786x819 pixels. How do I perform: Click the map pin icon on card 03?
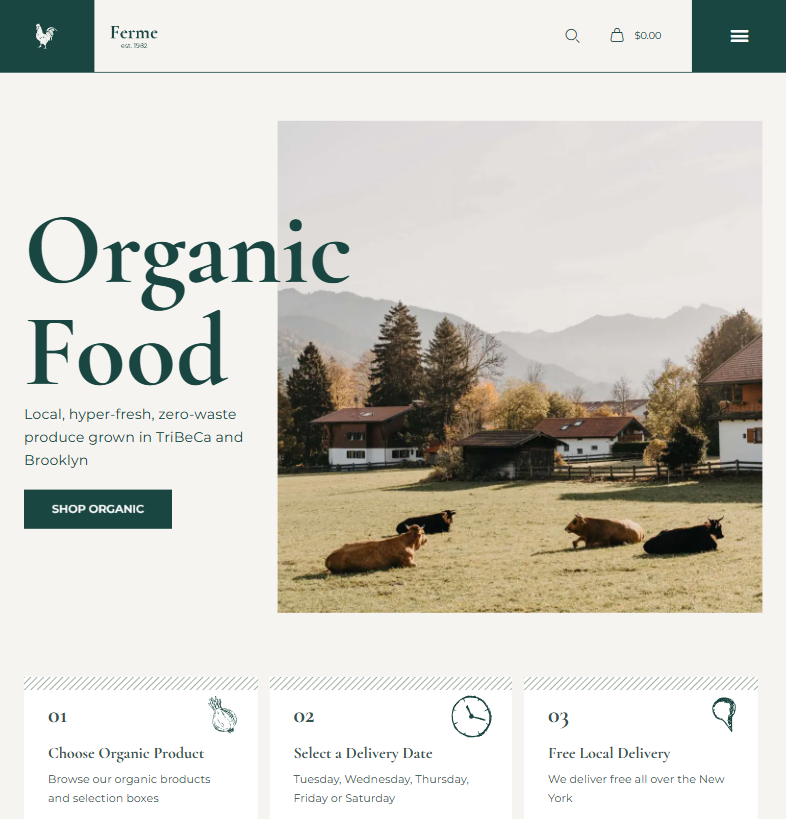(x=724, y=714)
